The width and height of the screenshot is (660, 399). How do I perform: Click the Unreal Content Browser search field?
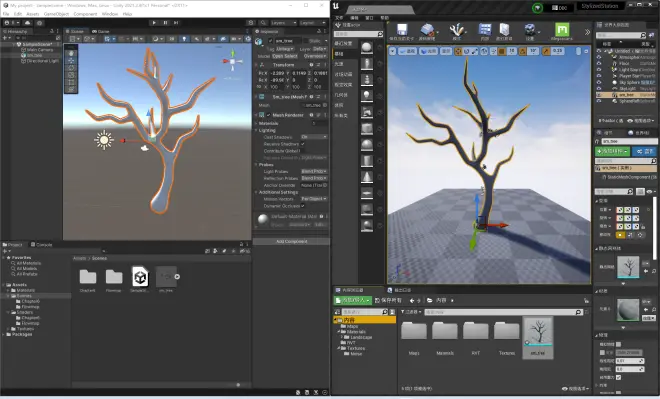503,312
